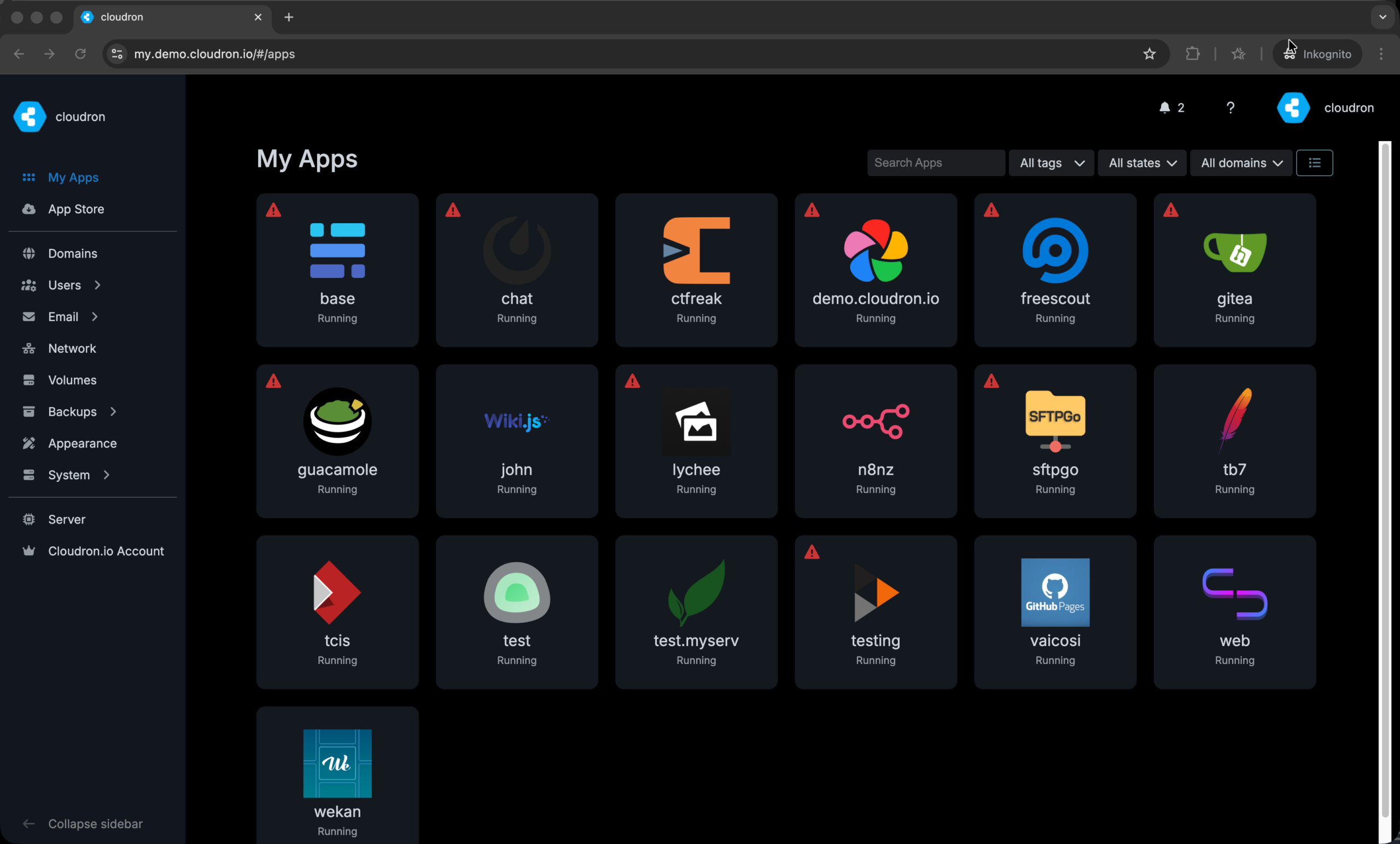Open the tcis red diamond icon

[337, 592]
